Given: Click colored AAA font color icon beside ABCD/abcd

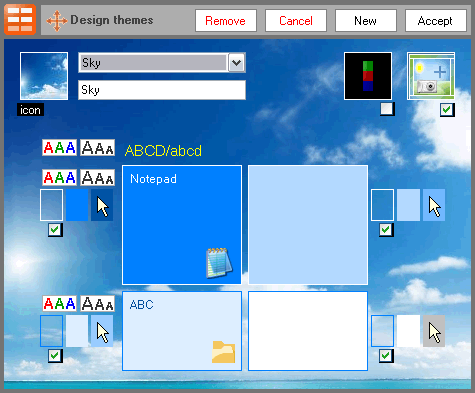Looking at the screenshot, I should point(59,148).
